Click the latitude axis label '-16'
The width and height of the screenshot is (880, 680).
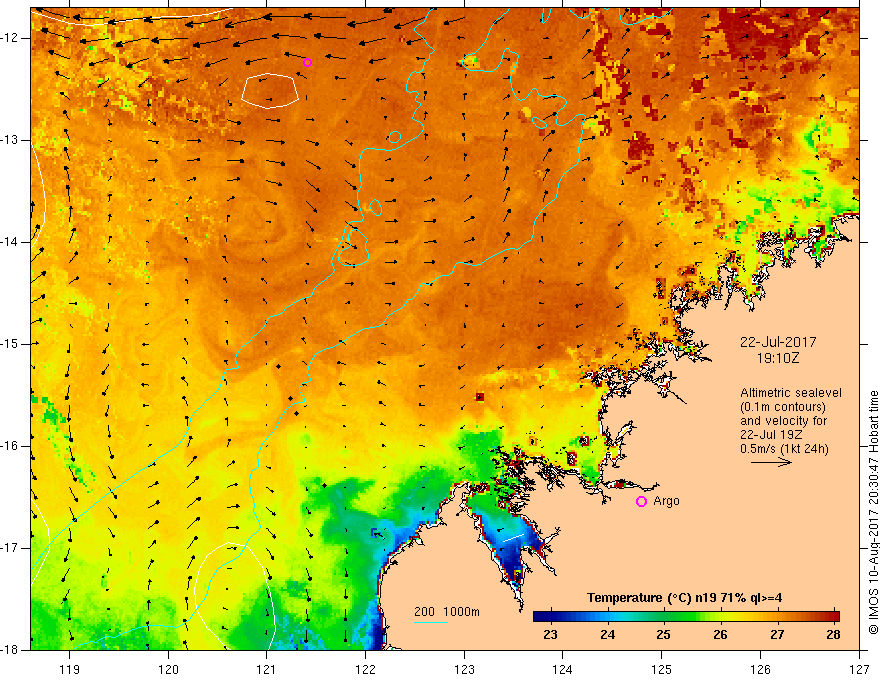[10, 446]
